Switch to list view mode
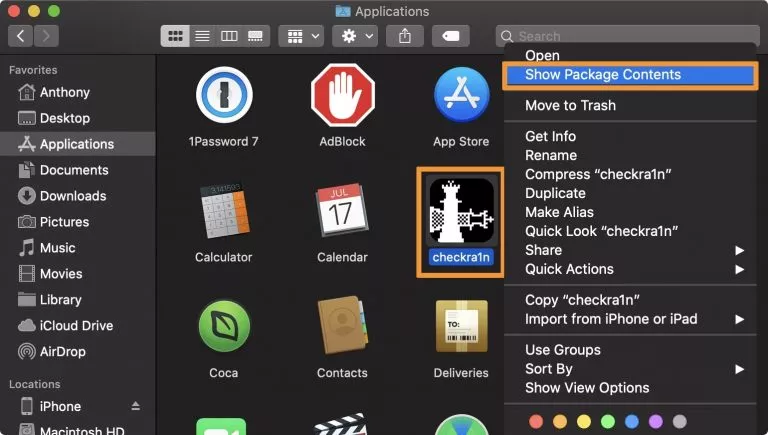 click(202, 36)
